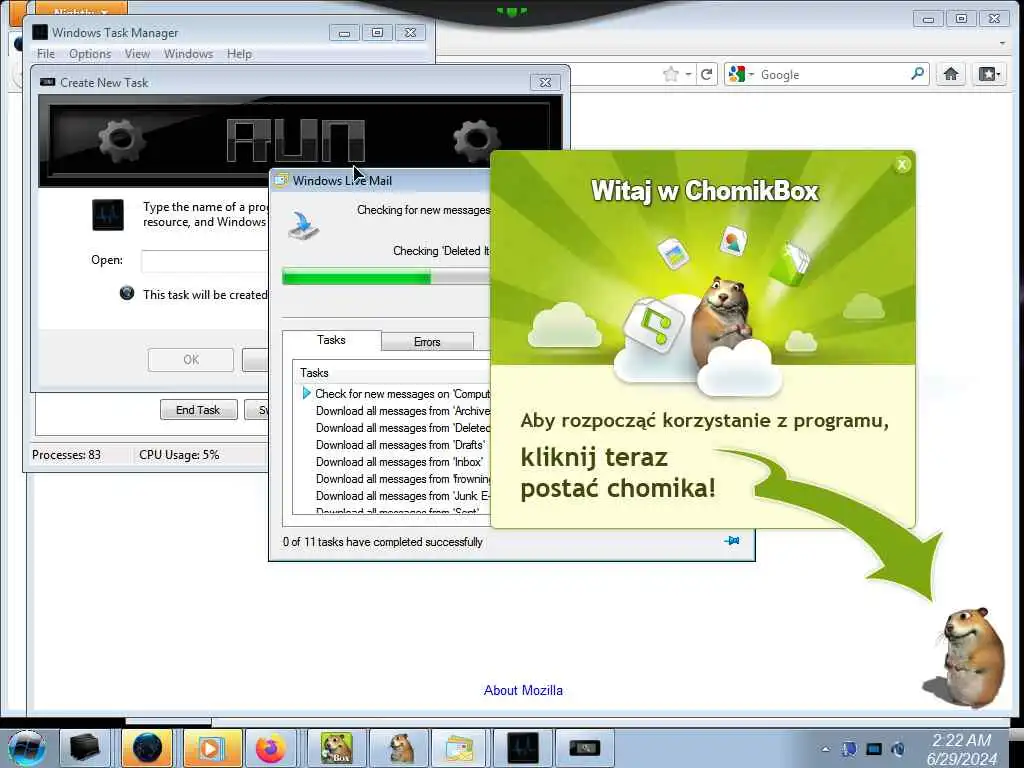Viewport: 1024px width, 768px height.
Task: Select 'Check for new messages on' task row
Action: click(x=402, y=394)
